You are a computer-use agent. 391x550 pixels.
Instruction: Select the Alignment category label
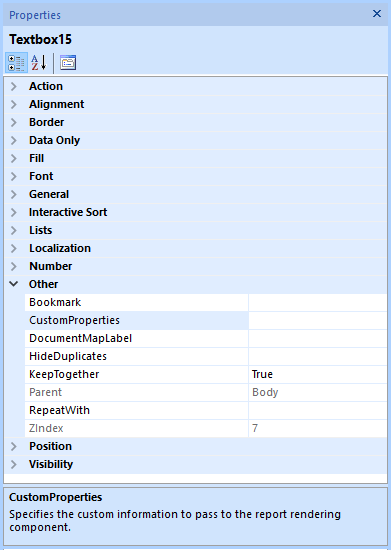[x=56, y=104]
